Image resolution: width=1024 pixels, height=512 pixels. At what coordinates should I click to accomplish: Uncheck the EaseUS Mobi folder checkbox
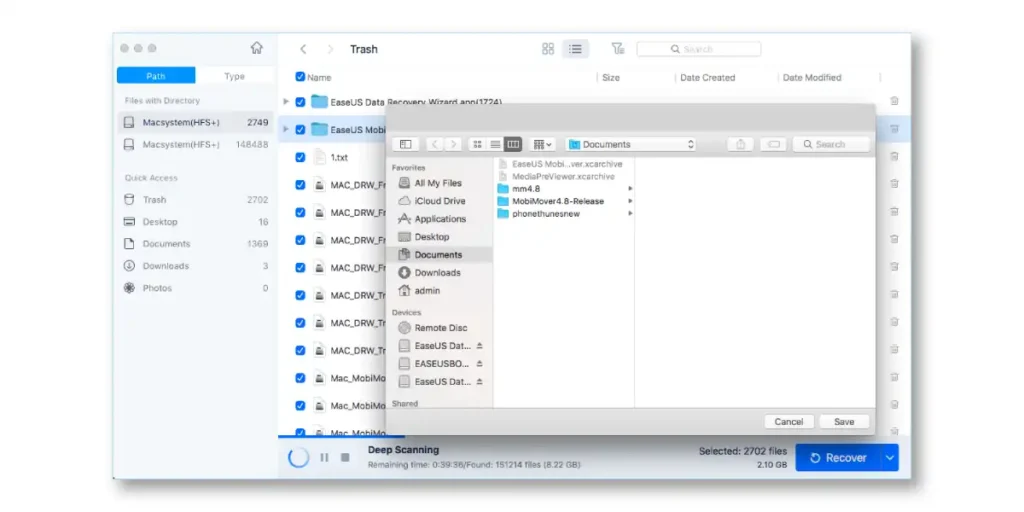(300, 129)
